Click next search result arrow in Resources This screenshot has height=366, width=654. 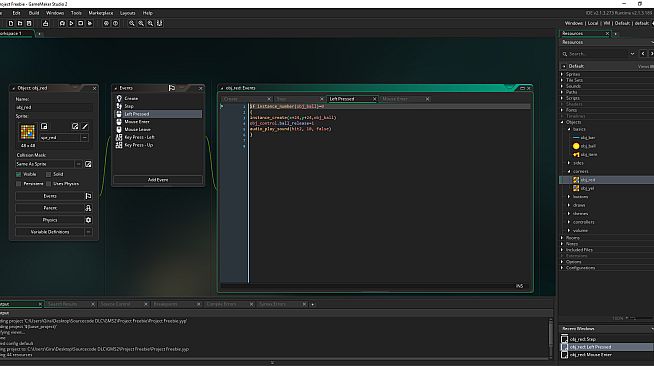click(651, 54)
